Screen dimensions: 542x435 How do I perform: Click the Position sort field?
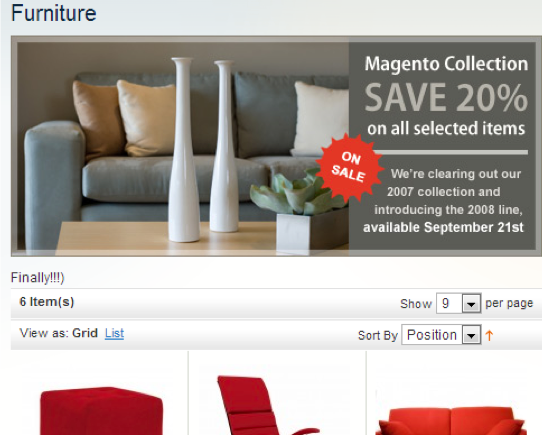(x=441, y=335)
